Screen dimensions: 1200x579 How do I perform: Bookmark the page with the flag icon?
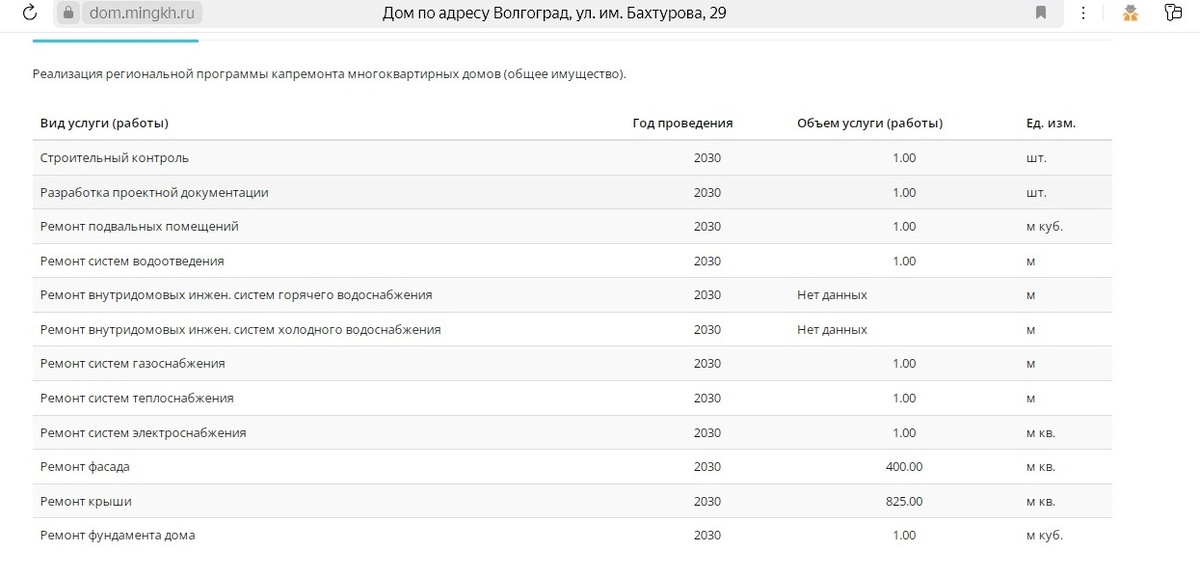[1041, 13]
